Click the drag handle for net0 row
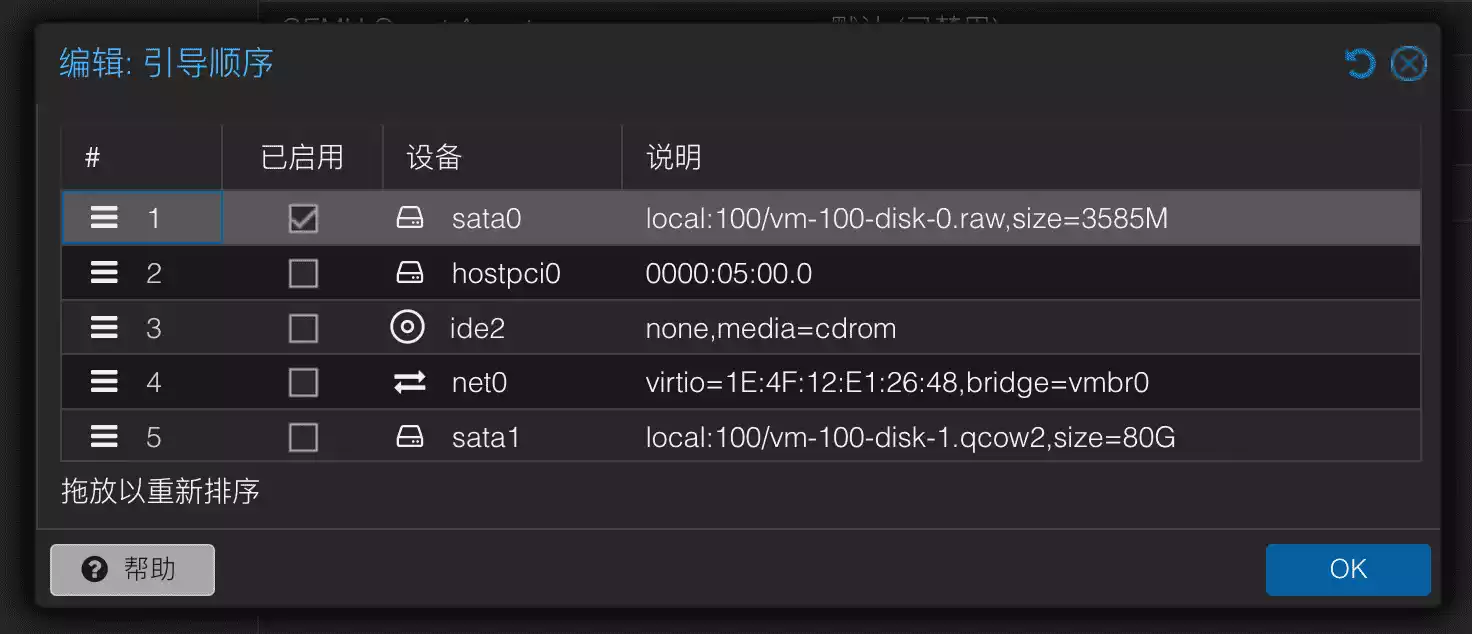Image resolution: width=1472 pixels, height=634 pixels. 104,382
